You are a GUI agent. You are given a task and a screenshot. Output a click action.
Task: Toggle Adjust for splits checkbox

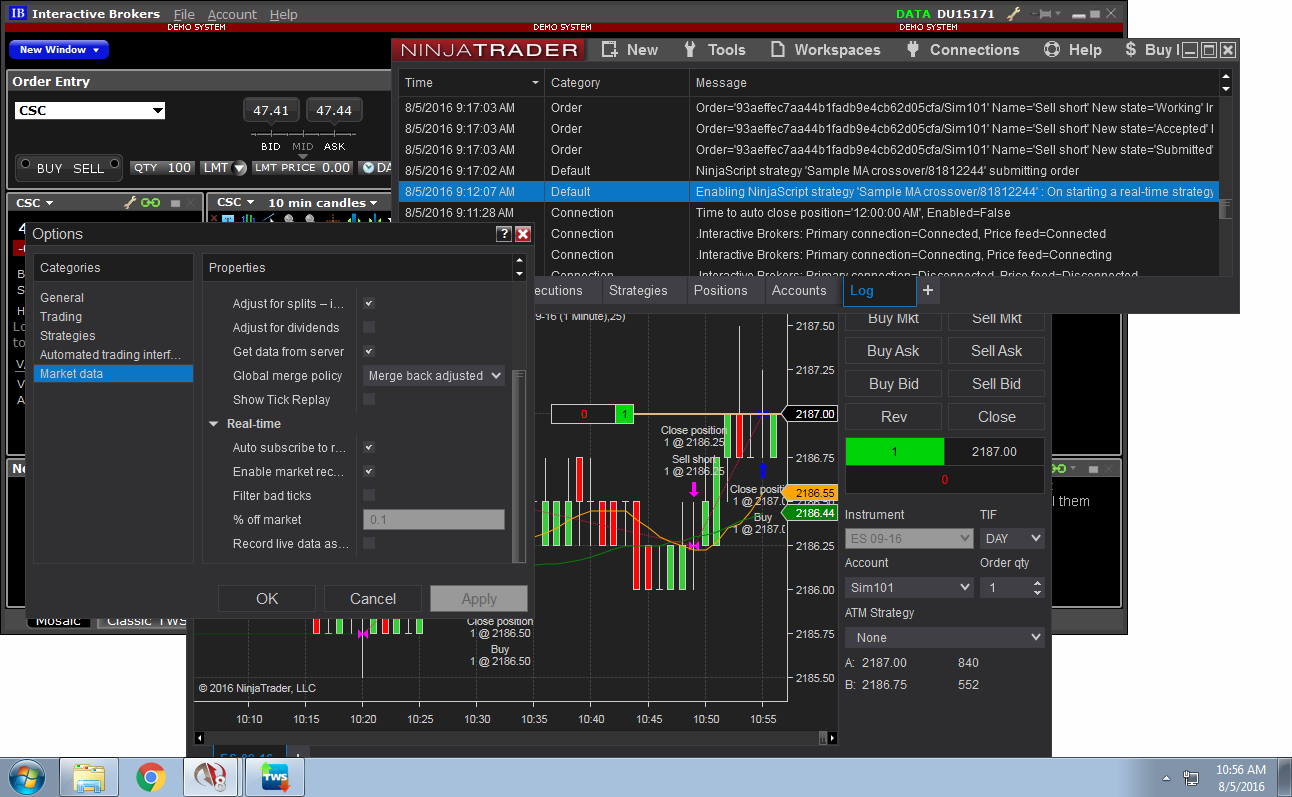coord(369,303)
